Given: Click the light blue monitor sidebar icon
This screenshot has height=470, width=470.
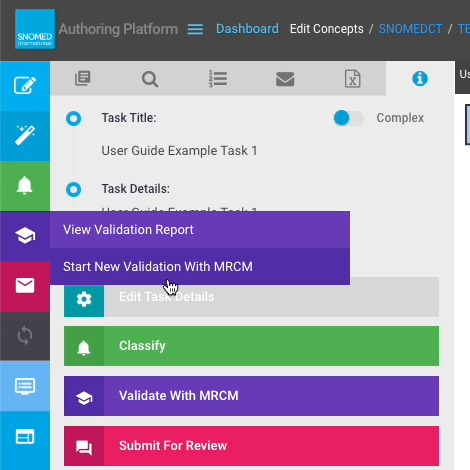Looking at the screenshot, I should (25, 386).
